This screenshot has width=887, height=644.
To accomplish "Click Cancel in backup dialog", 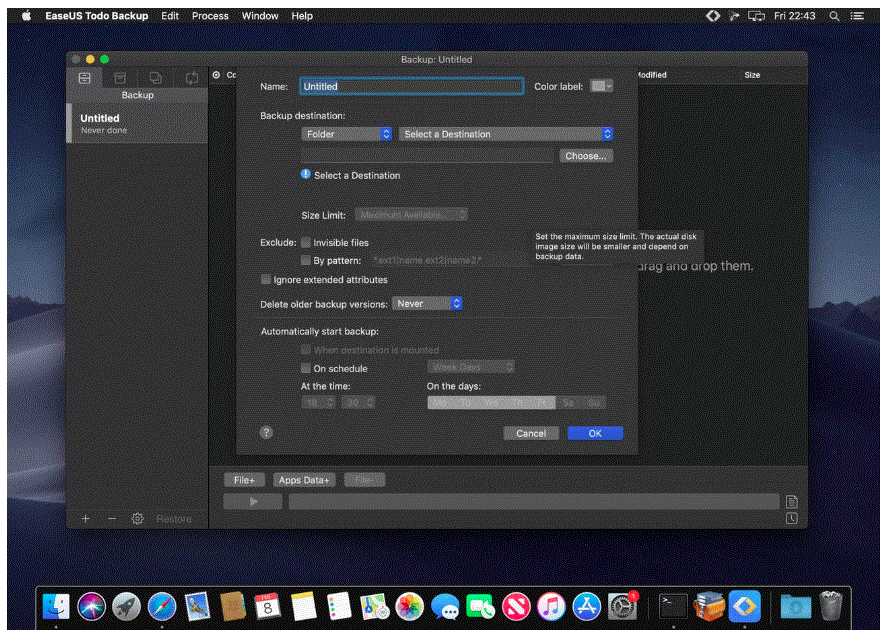I will click(531, 433).
